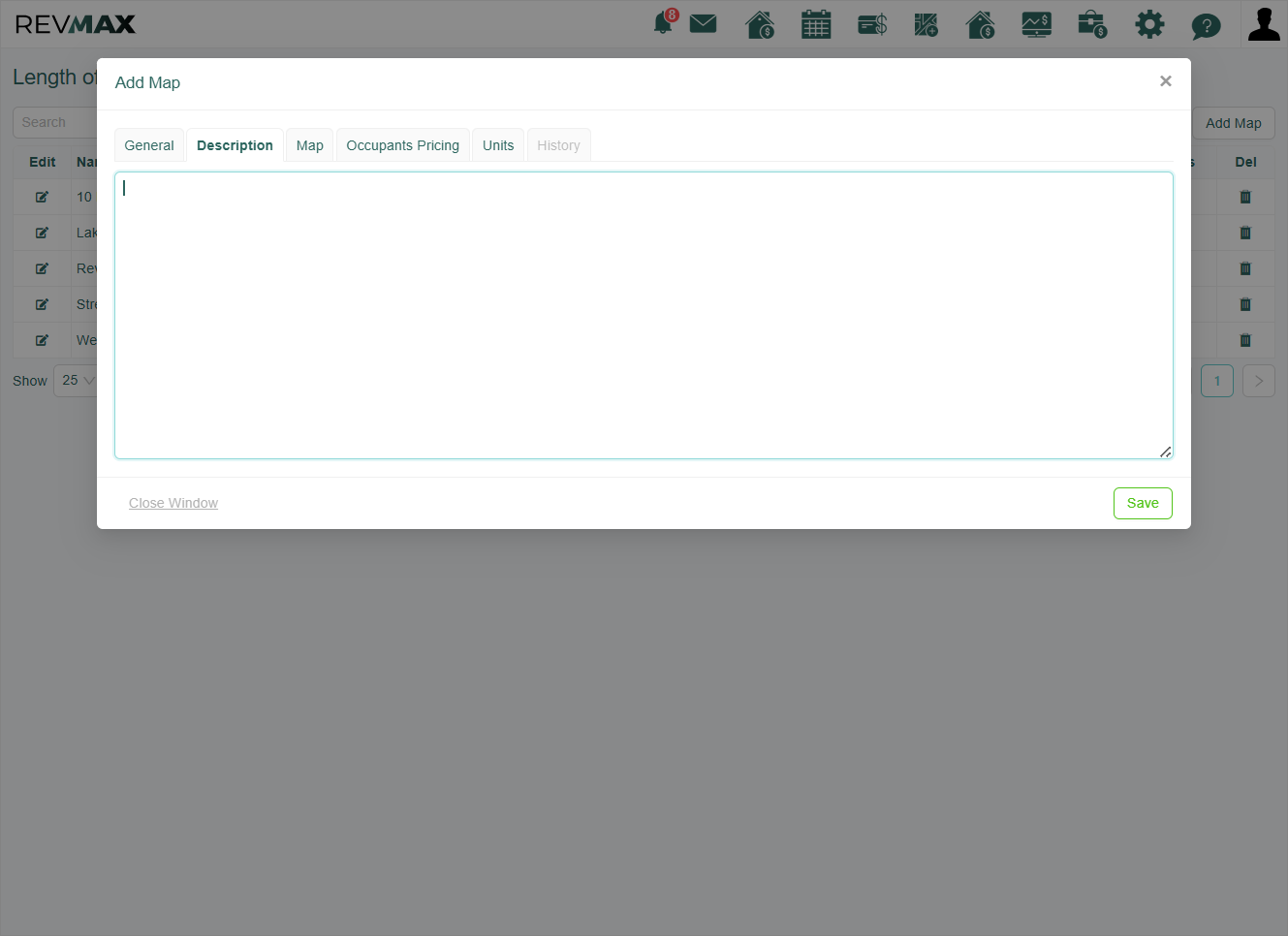Image resolution: width=1288 pixels, height=936 pixels.
Task: Open the settings gear icon
Action: (1149, 24)
